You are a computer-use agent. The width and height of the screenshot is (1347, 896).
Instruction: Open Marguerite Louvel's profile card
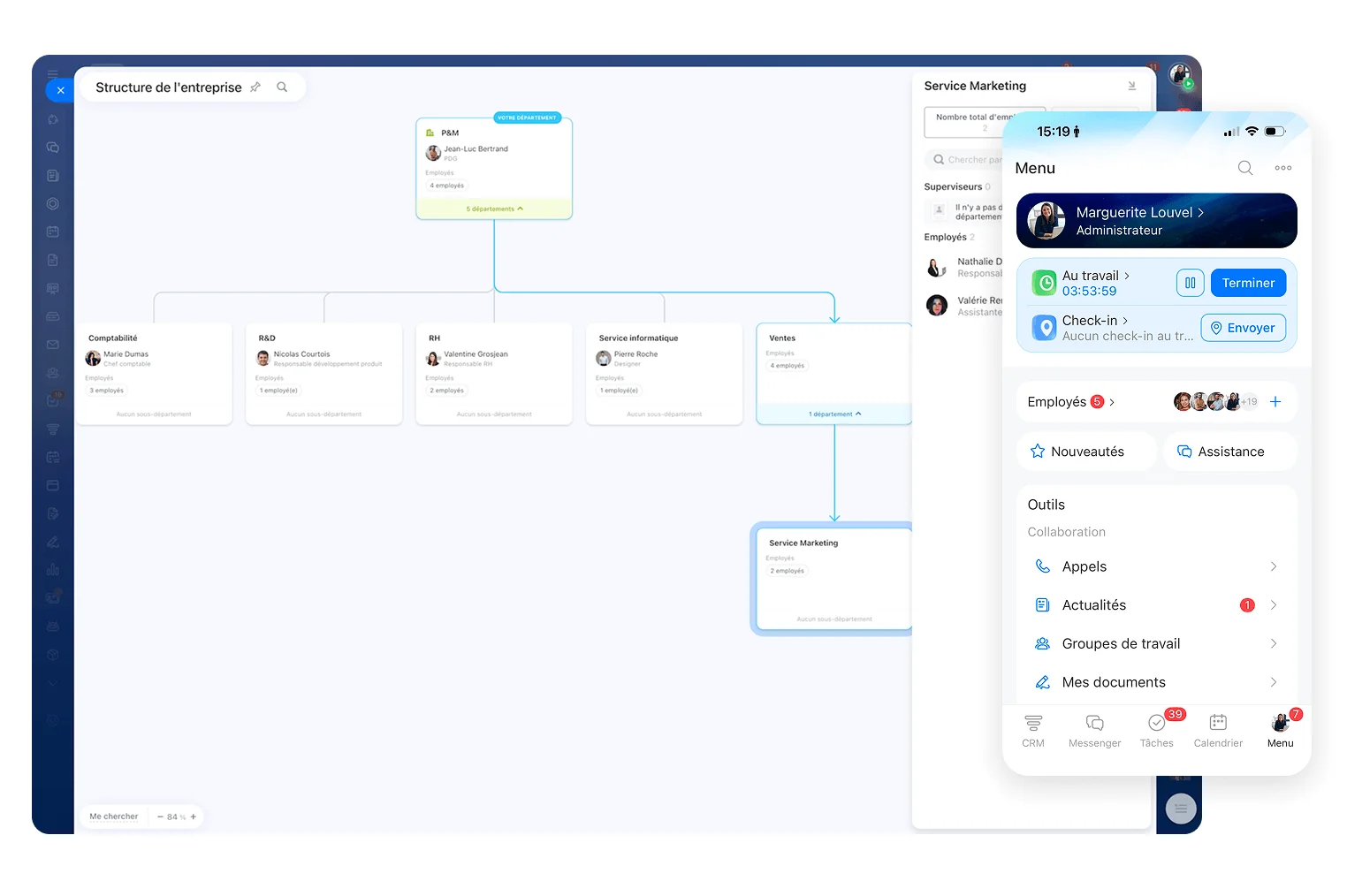coord(1156,221)
